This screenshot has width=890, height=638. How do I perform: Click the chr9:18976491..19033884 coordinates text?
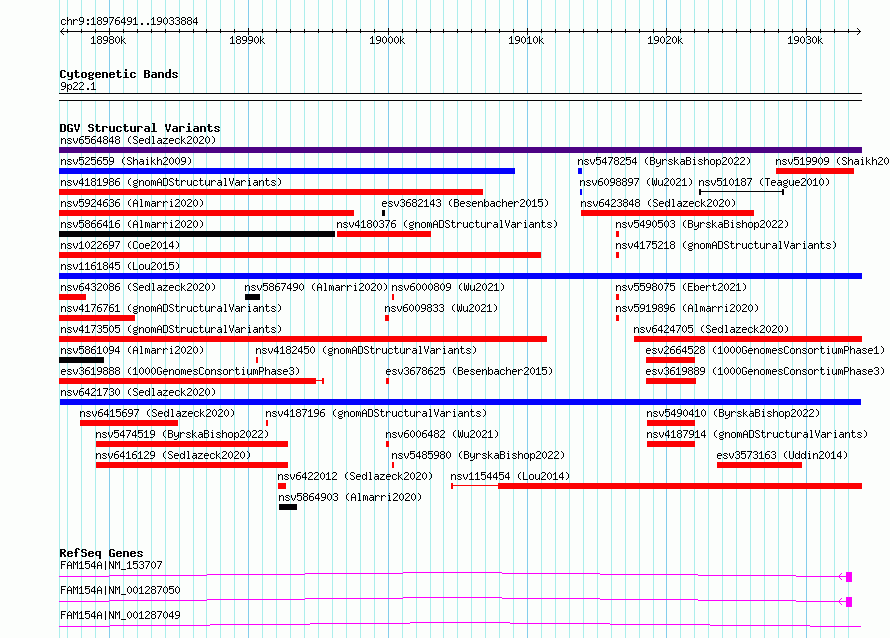point(129,21)
